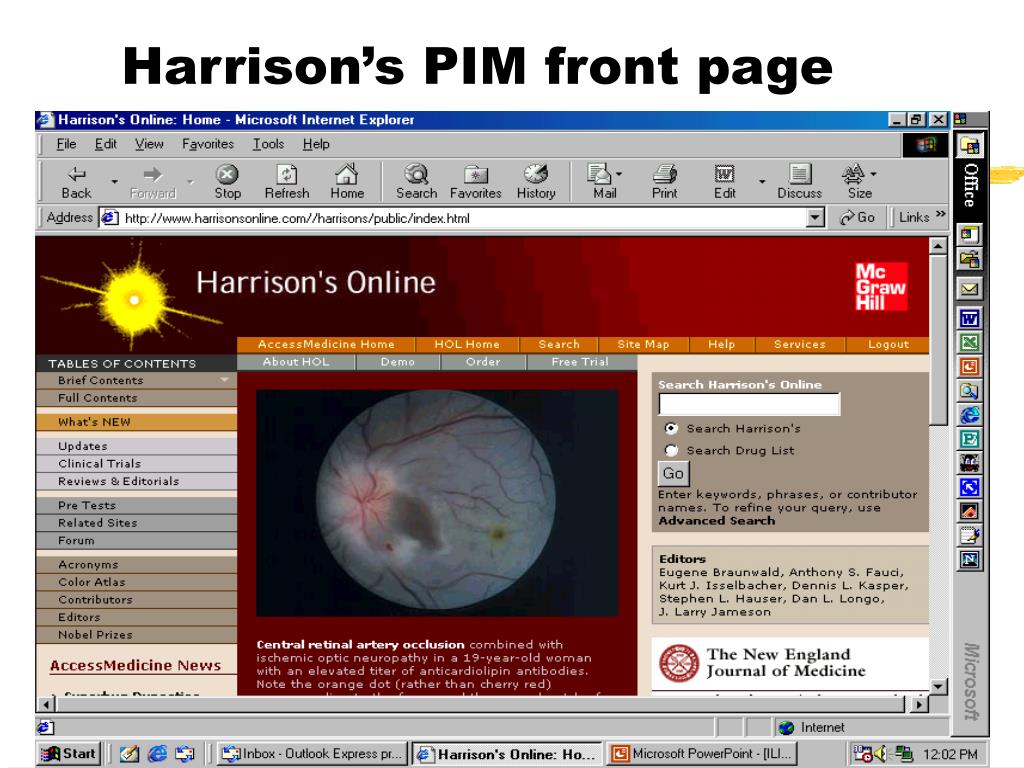Viewport: 1024px width, 768px height.
Task: Switch to Microsoft PowerPoint taskbar button
Action: click(x=701, y=754)
